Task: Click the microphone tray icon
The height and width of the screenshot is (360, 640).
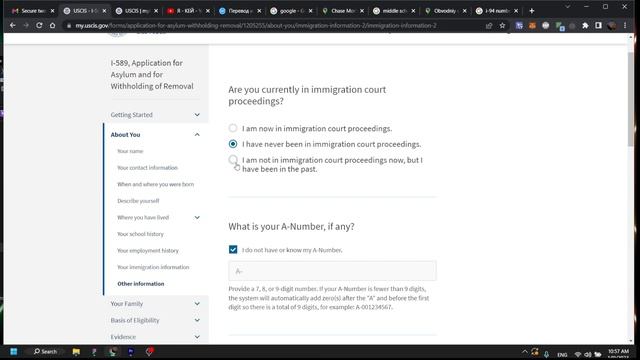Action: click(x=546, y=354)
